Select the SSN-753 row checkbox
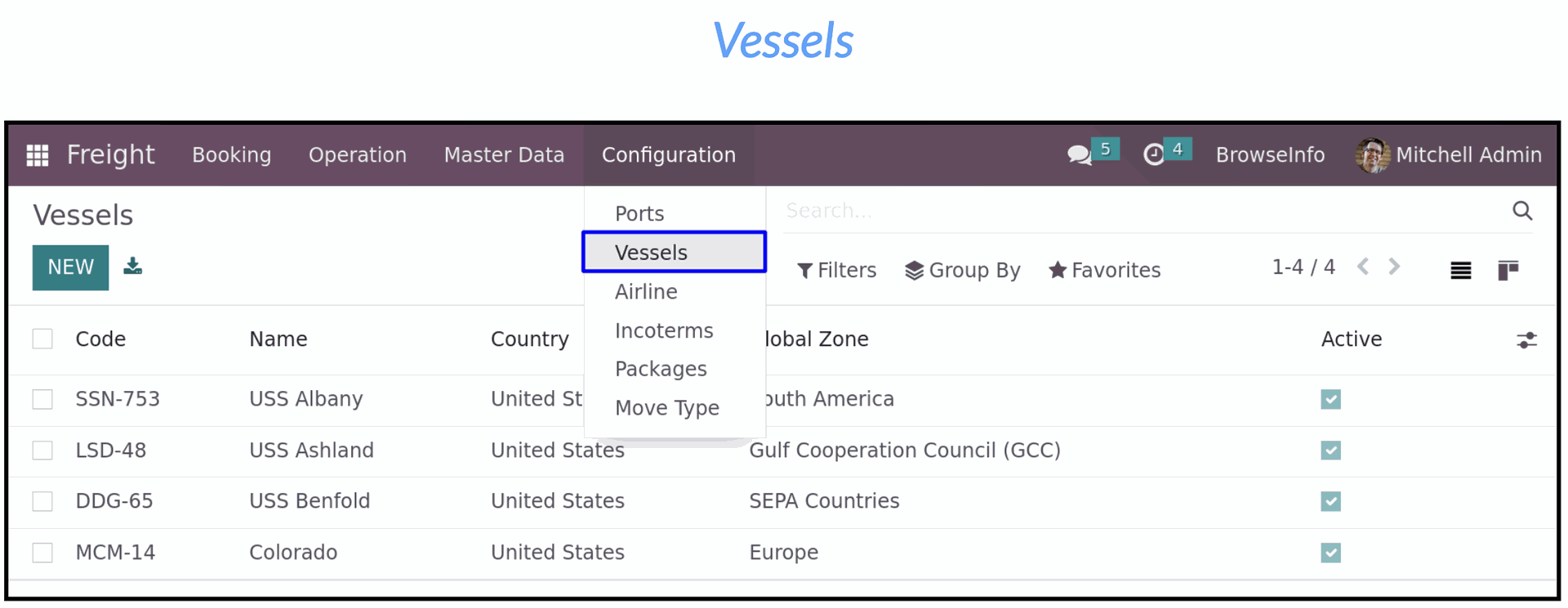The width and height of the screenshot is (1568, 608). [42, 399]
